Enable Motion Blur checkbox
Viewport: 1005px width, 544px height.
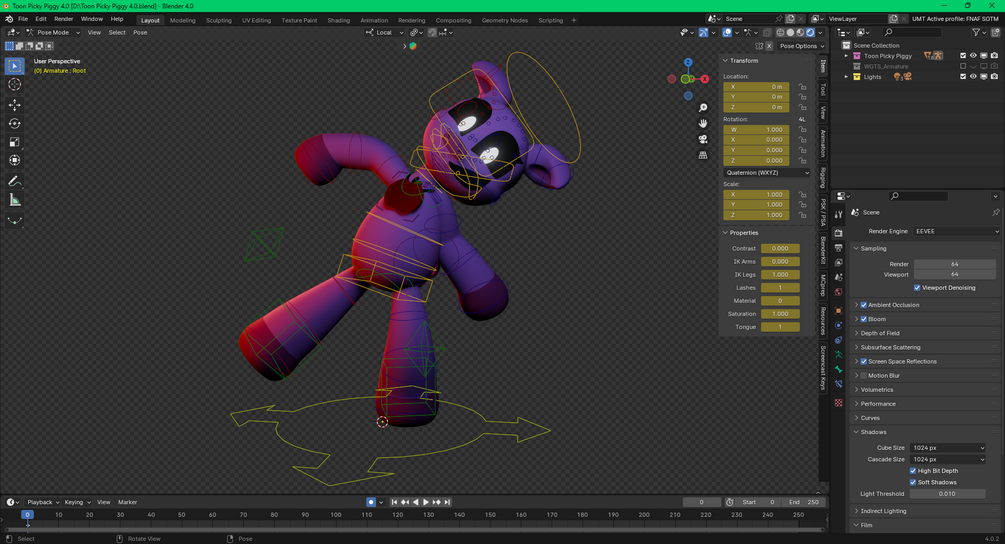pos(863,375)
